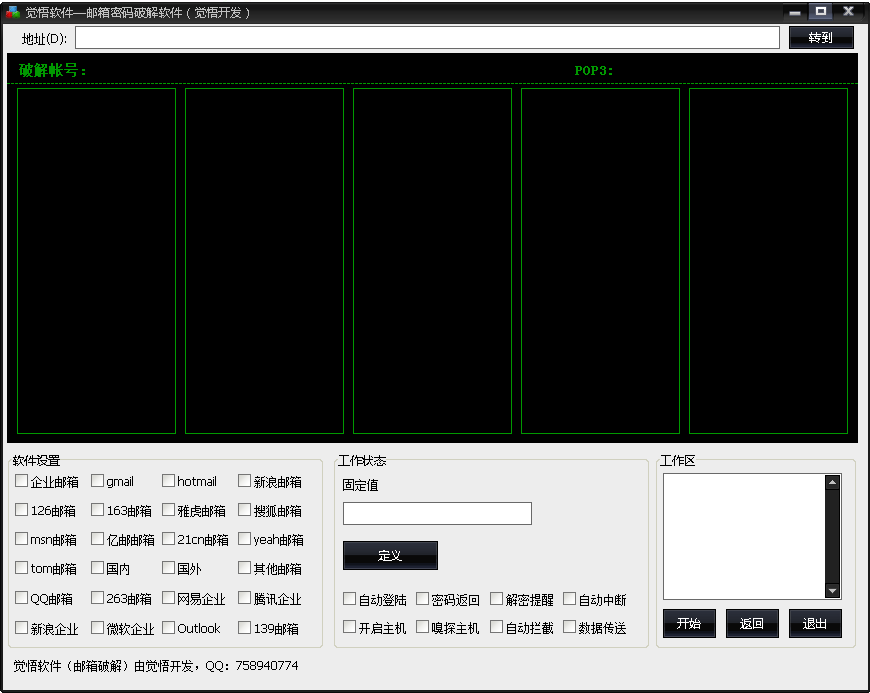
Task: Toggle the hotmail checkbox
Action: coord(169,481)
